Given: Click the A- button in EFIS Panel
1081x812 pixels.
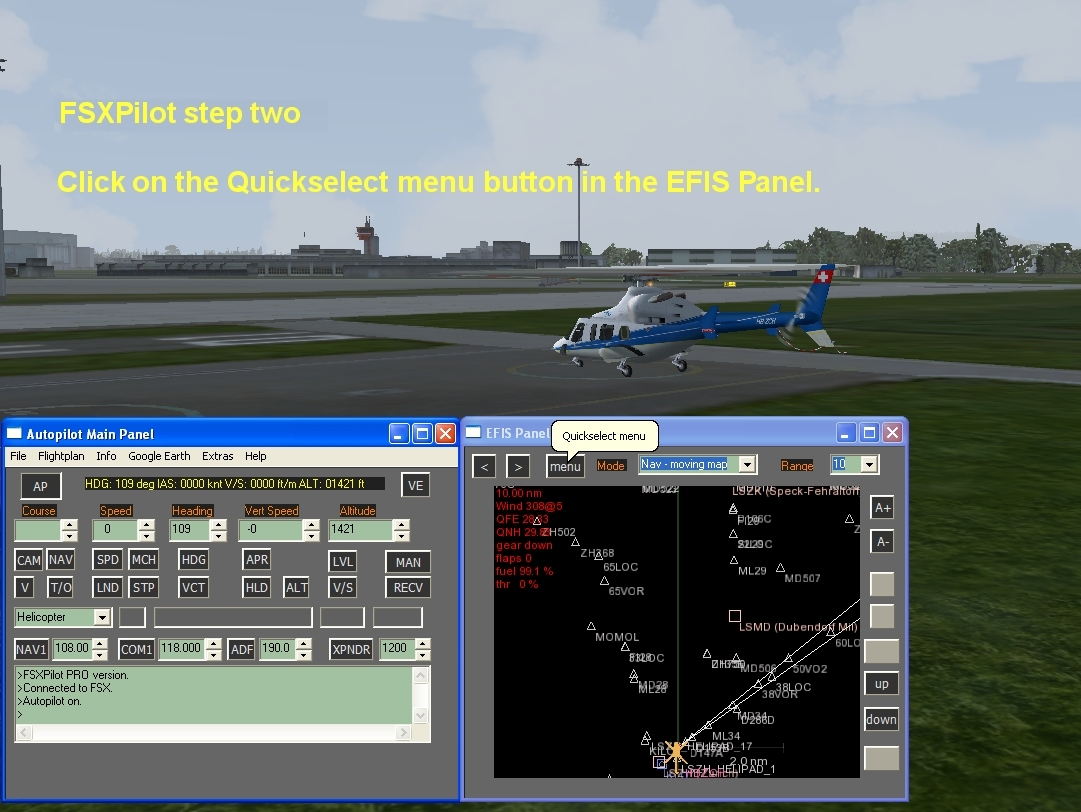Looking at the screenshot, I should [882, 542].
